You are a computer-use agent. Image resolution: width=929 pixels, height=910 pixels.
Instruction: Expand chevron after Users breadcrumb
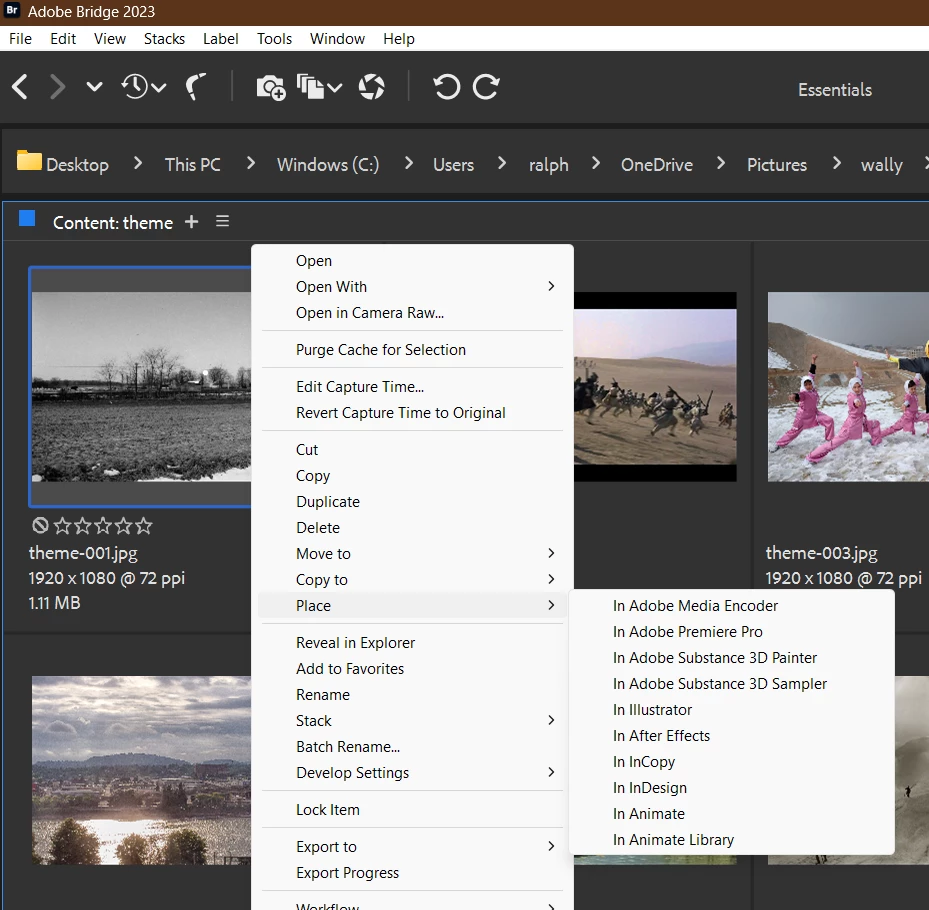pyautogui.click(x=502, y=162)
